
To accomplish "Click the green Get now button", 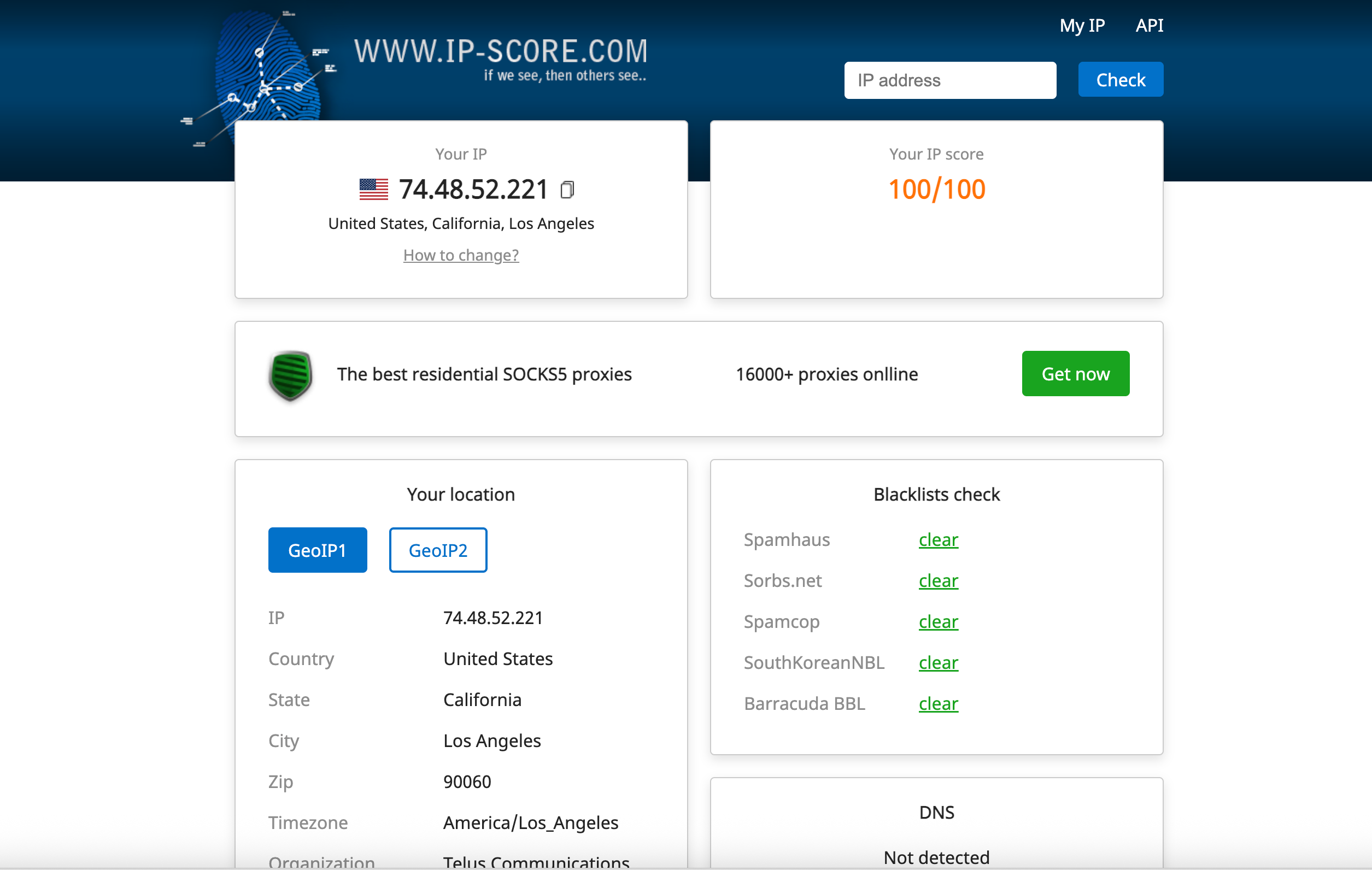I will (1075, 374).
